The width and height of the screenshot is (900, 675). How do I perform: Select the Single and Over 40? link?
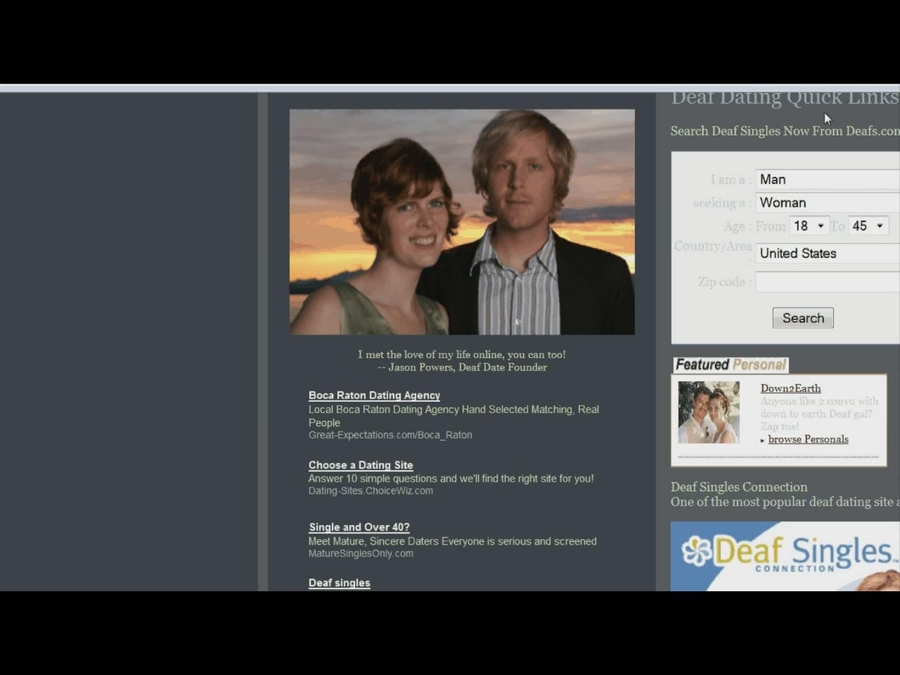(x=359, y=527)
